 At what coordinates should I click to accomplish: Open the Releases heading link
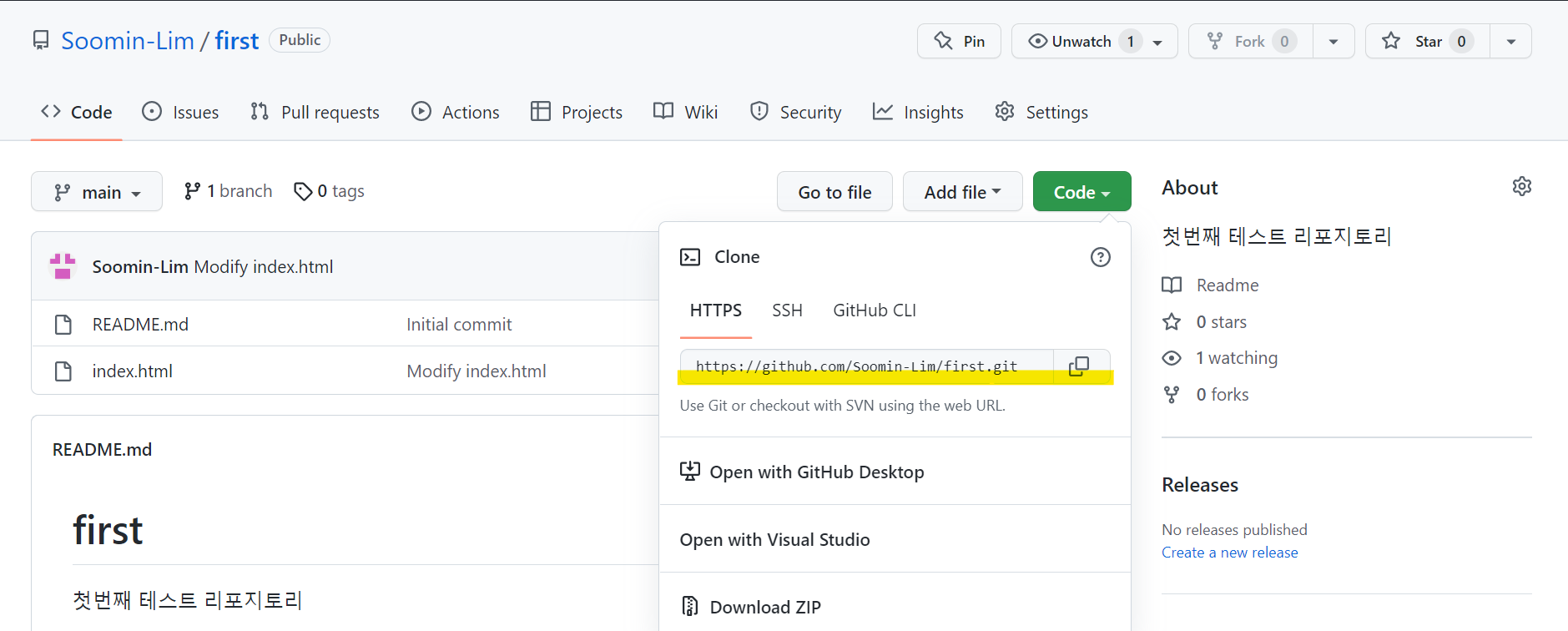1200,485
